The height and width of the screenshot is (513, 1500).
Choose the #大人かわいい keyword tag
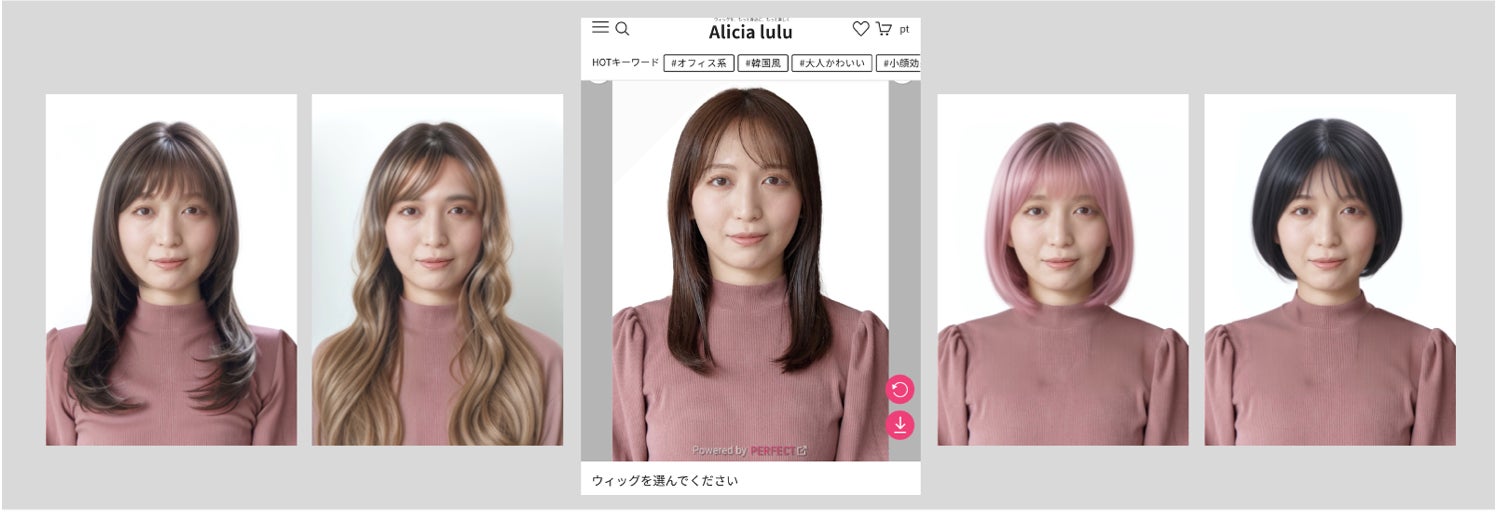click(x=832, y=63)
